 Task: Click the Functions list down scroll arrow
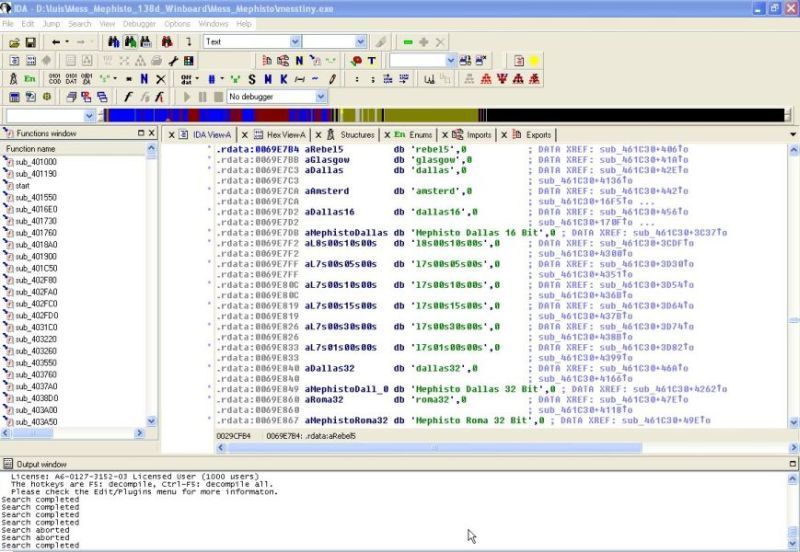[x=151, y=421]
